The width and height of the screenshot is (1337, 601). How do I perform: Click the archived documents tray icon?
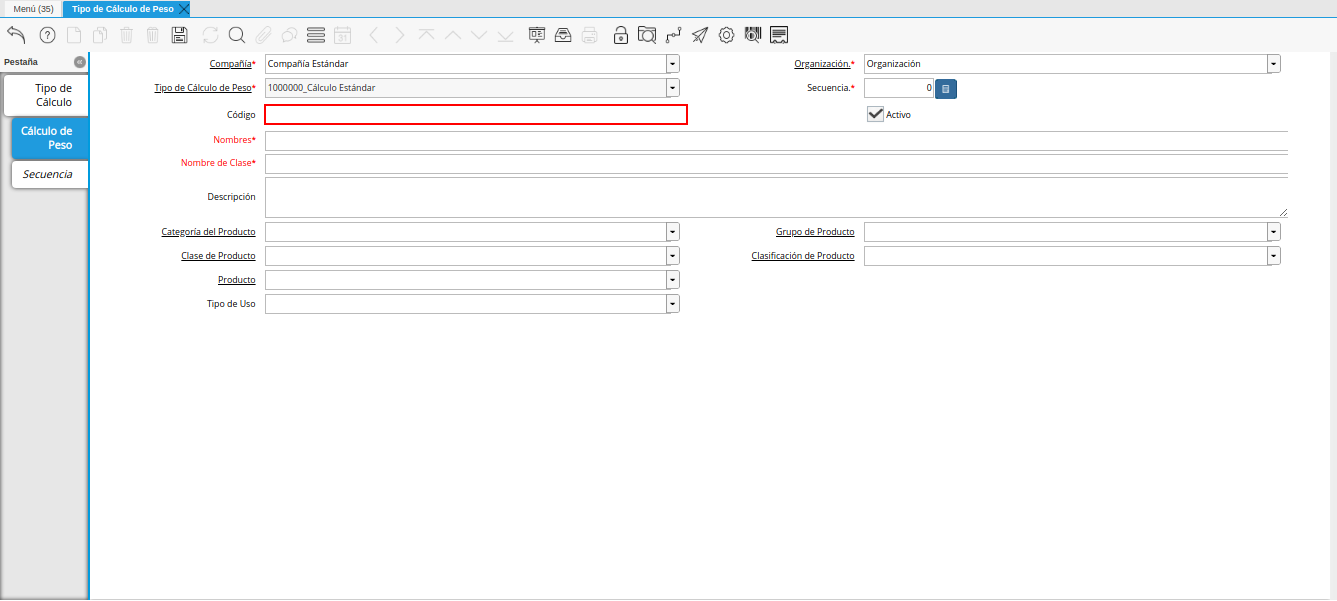tap(563, 35)
